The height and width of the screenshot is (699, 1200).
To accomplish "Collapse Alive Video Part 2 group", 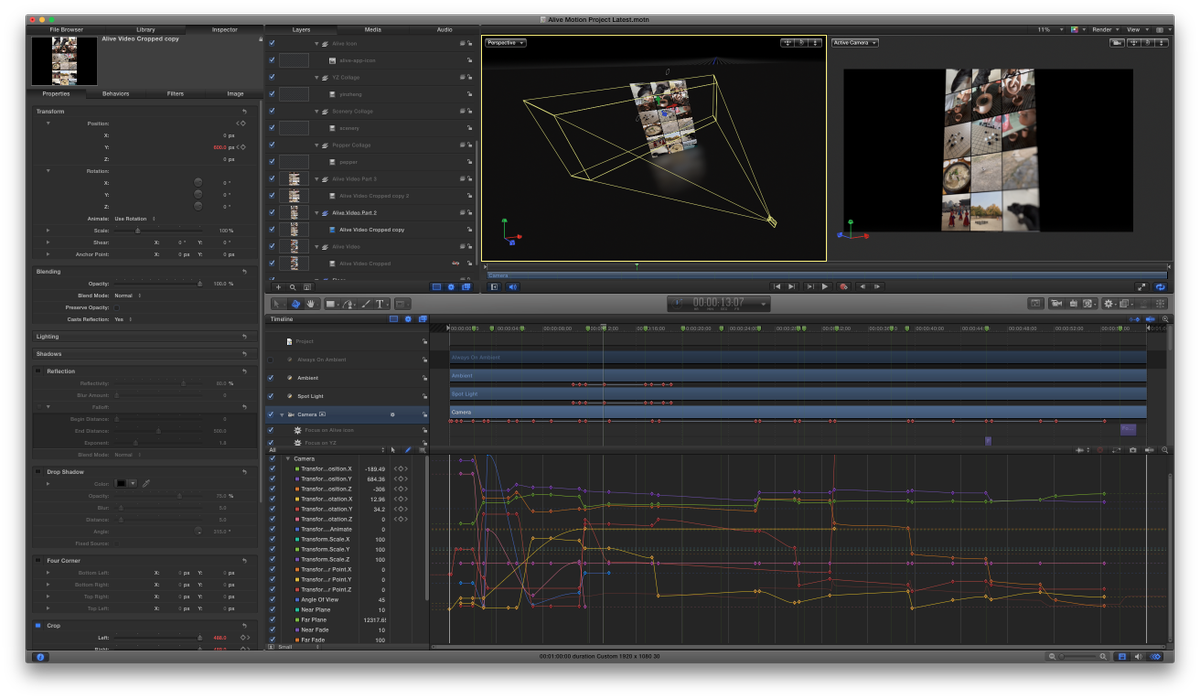I will [317, 213].
